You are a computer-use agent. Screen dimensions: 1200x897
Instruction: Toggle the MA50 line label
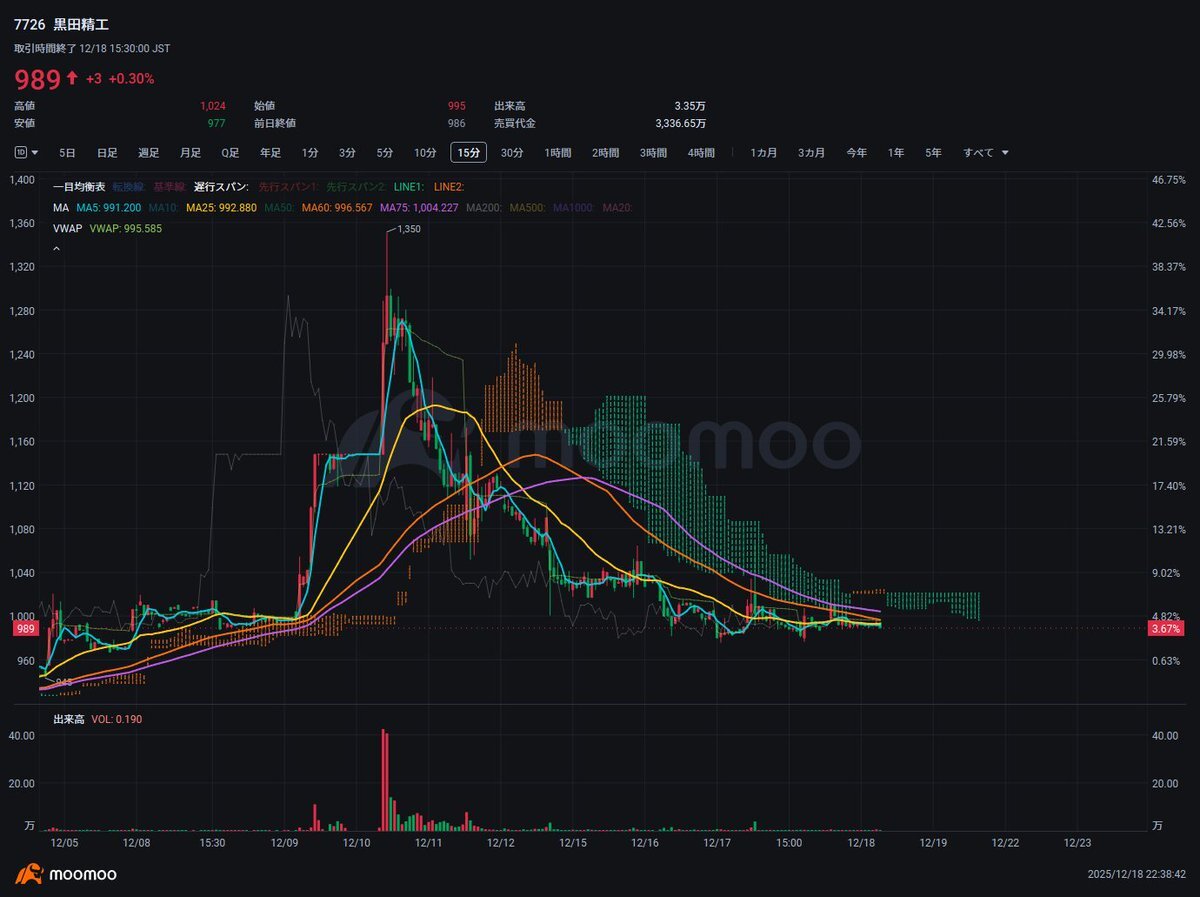(279, 208)
